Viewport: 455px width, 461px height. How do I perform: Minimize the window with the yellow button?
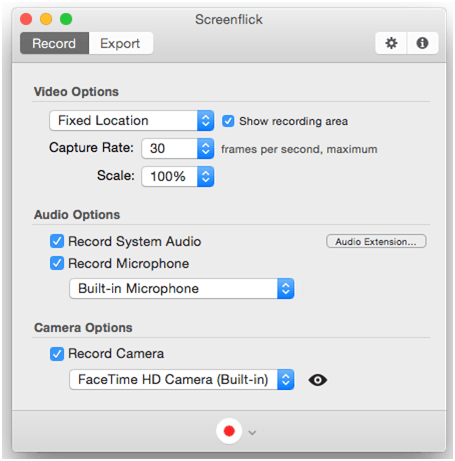(x=46, y=19)
